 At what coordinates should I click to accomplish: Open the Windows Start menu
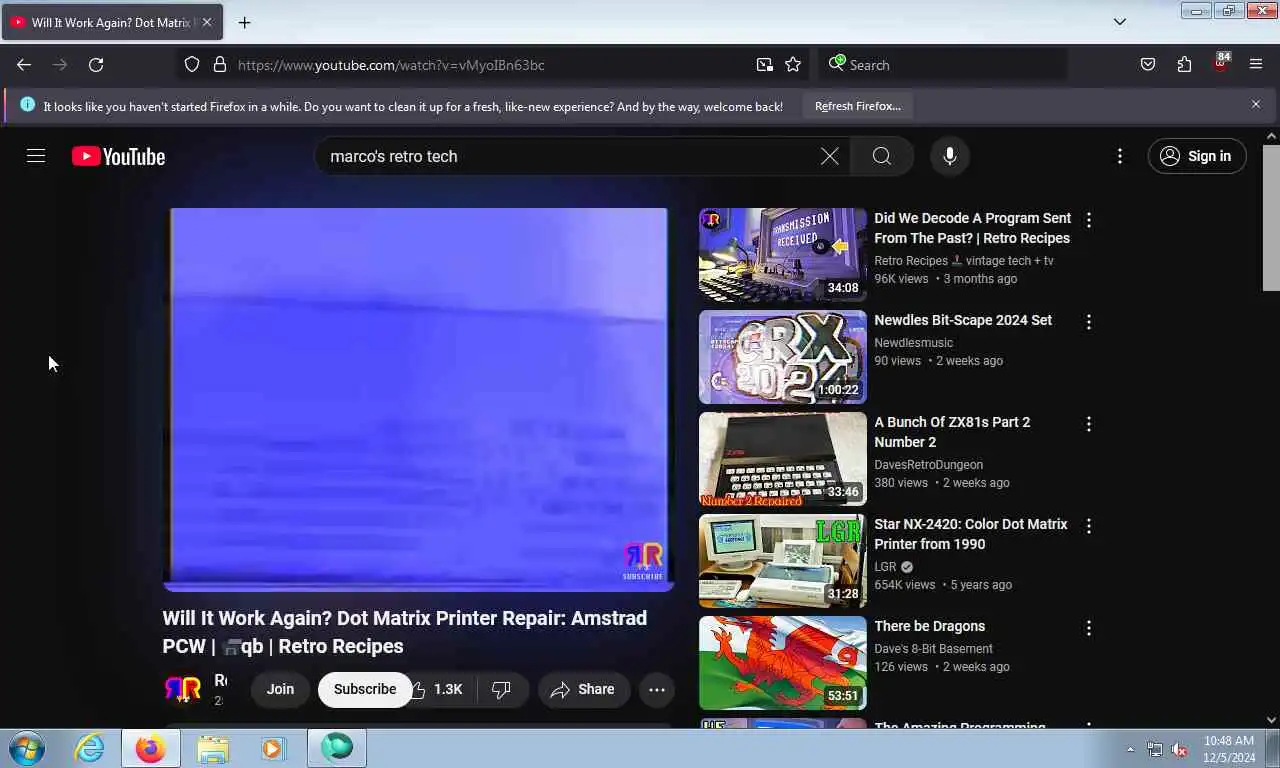tap(27, 748)
